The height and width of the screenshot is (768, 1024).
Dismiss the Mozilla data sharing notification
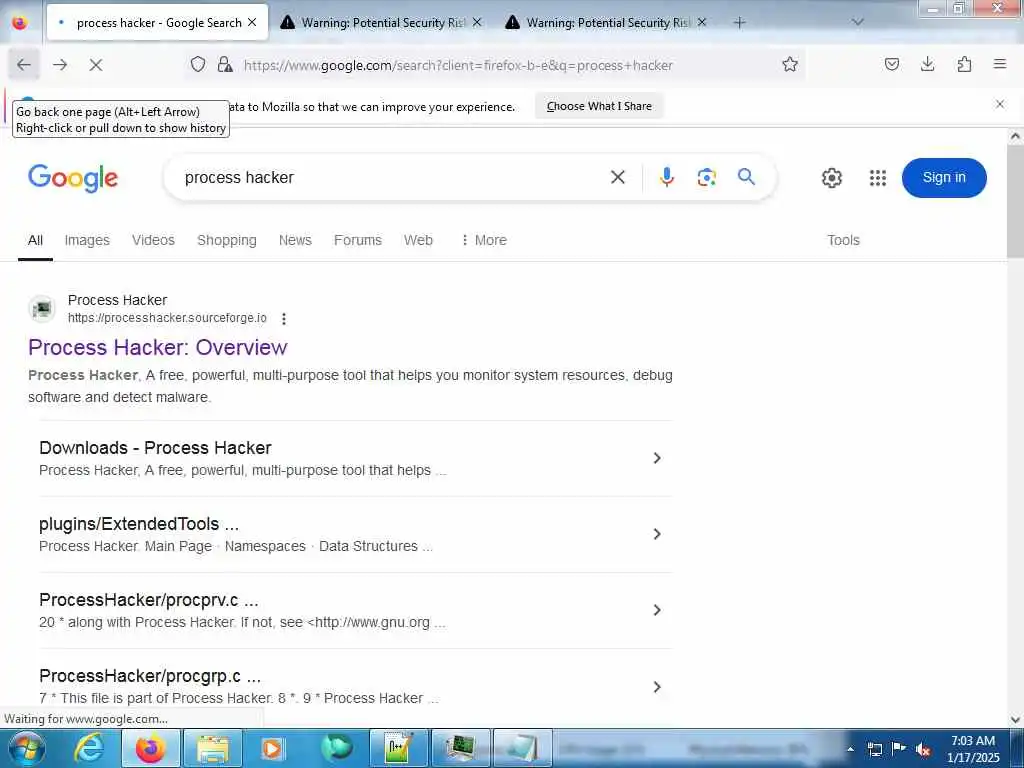999,104
